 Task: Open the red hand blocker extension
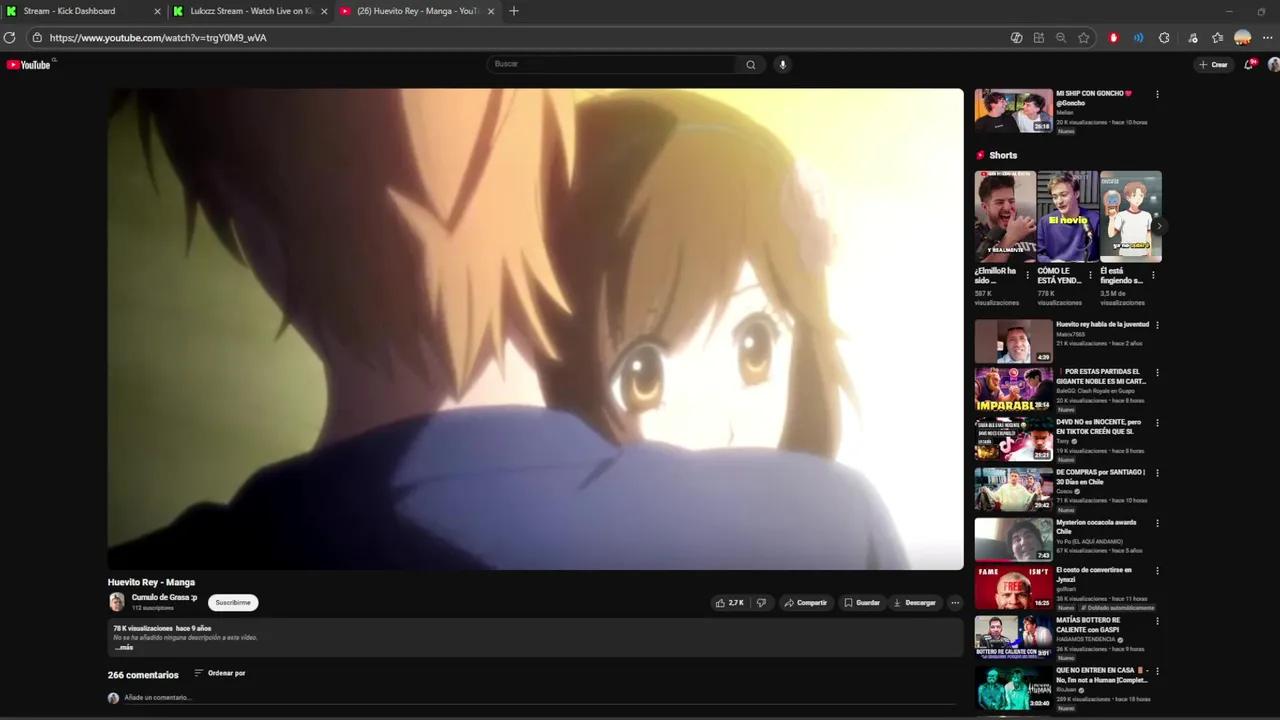1113,38
